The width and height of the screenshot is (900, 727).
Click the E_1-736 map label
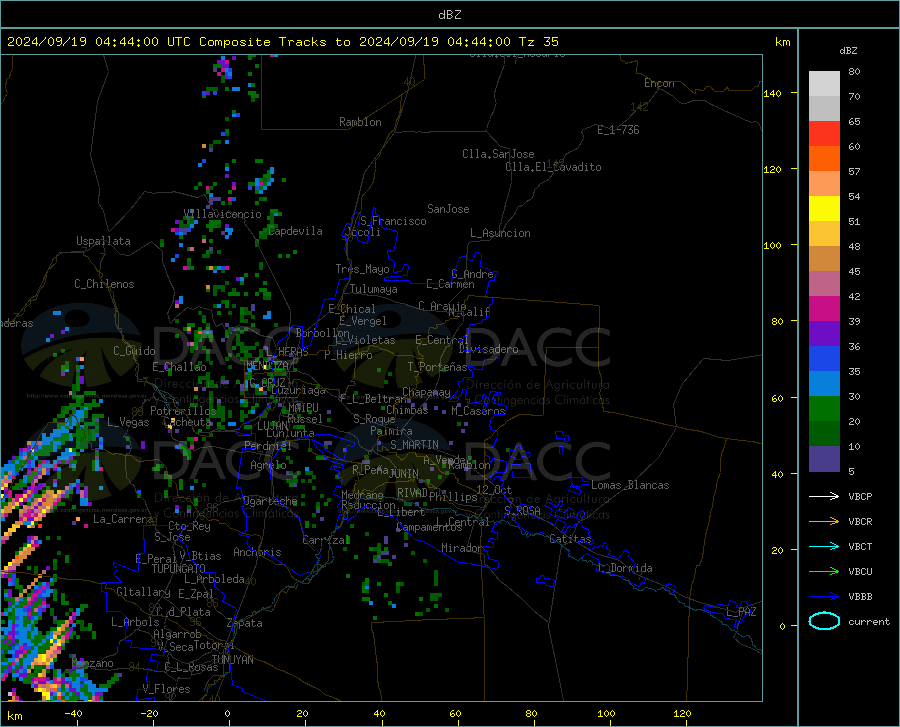click(618, 130)
